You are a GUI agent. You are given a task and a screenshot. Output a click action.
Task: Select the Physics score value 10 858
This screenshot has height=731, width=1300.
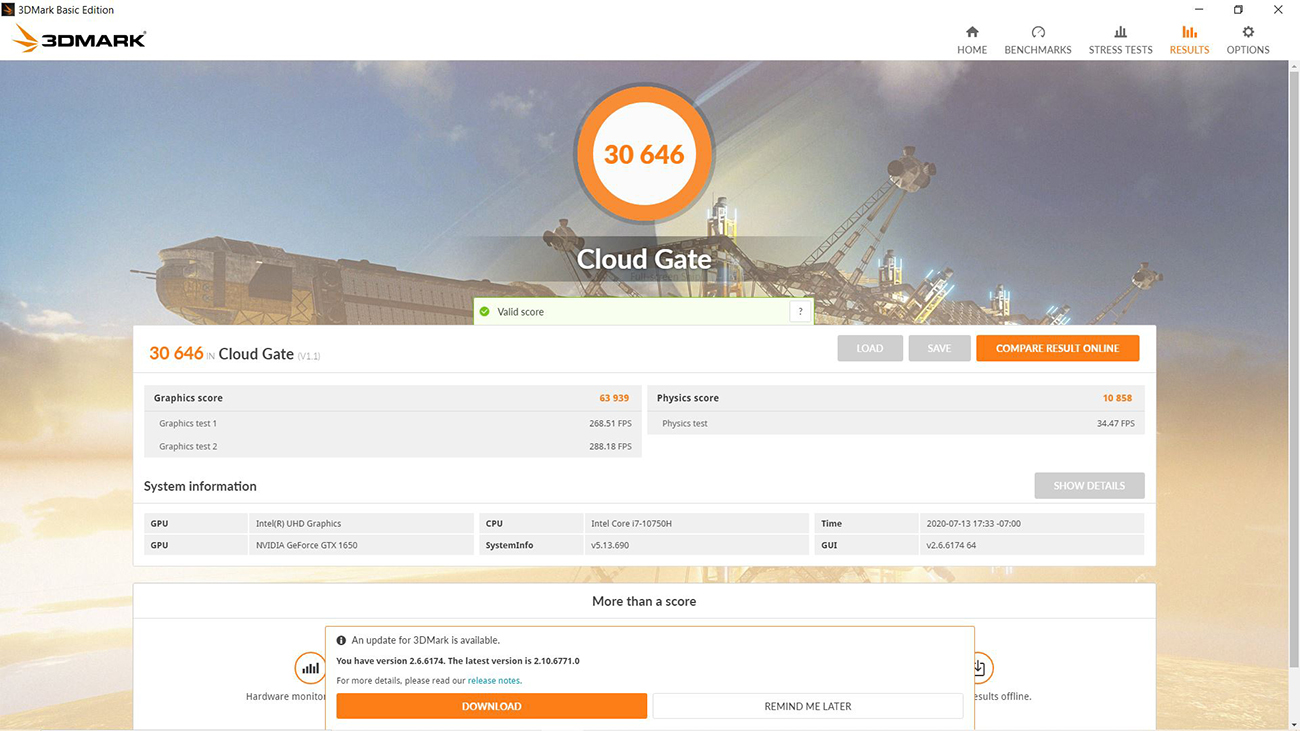pos(1117,398)
